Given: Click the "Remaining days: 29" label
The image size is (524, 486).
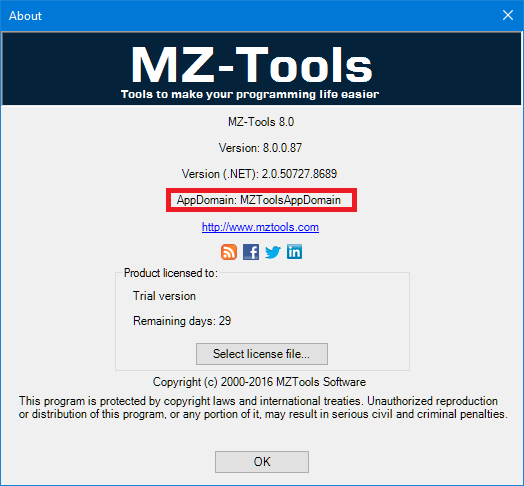Looking at the screenshot, I should click(182, 321).
